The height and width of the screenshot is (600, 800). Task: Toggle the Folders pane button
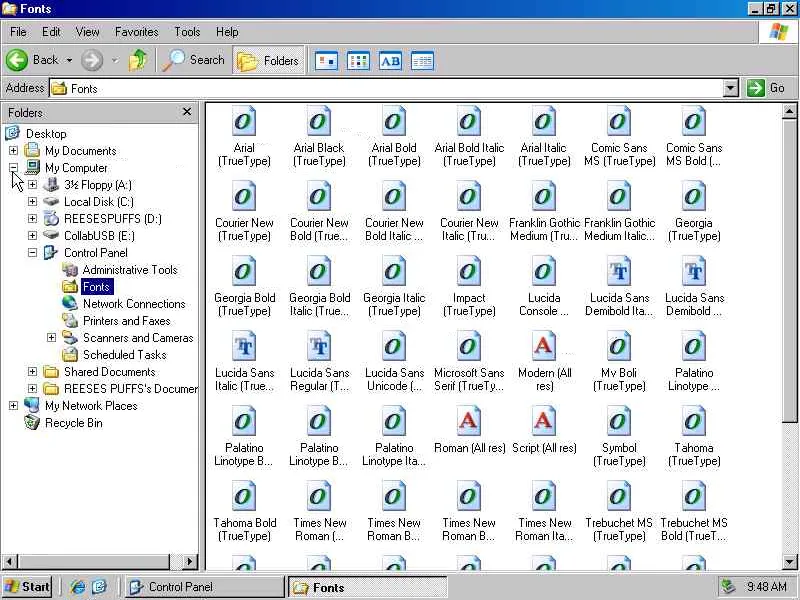coord(268,61)
